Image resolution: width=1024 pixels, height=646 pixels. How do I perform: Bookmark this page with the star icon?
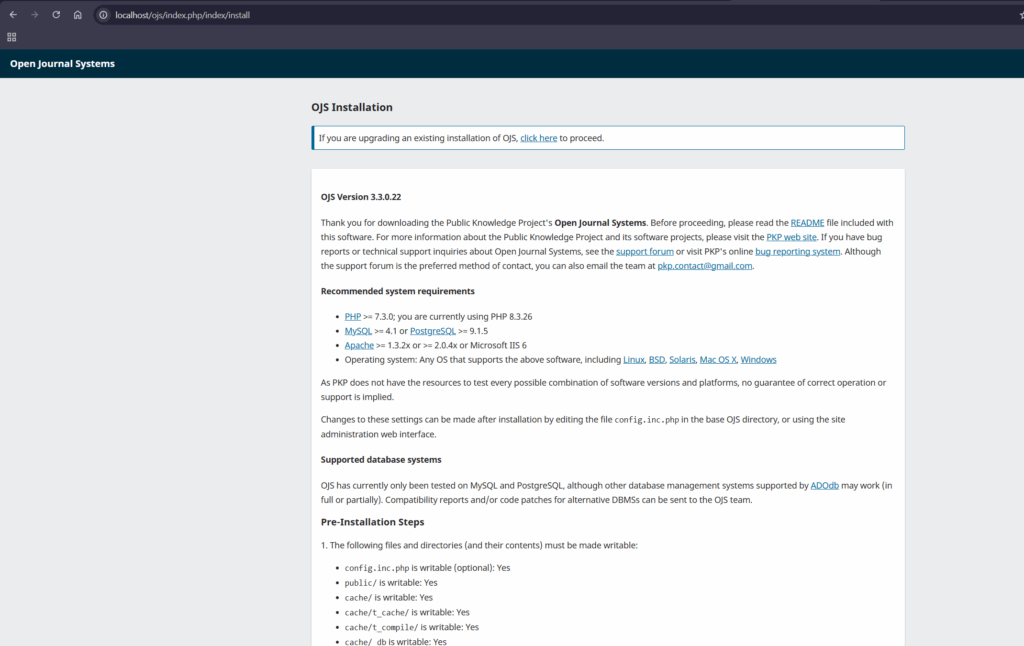pos(1020,15)
